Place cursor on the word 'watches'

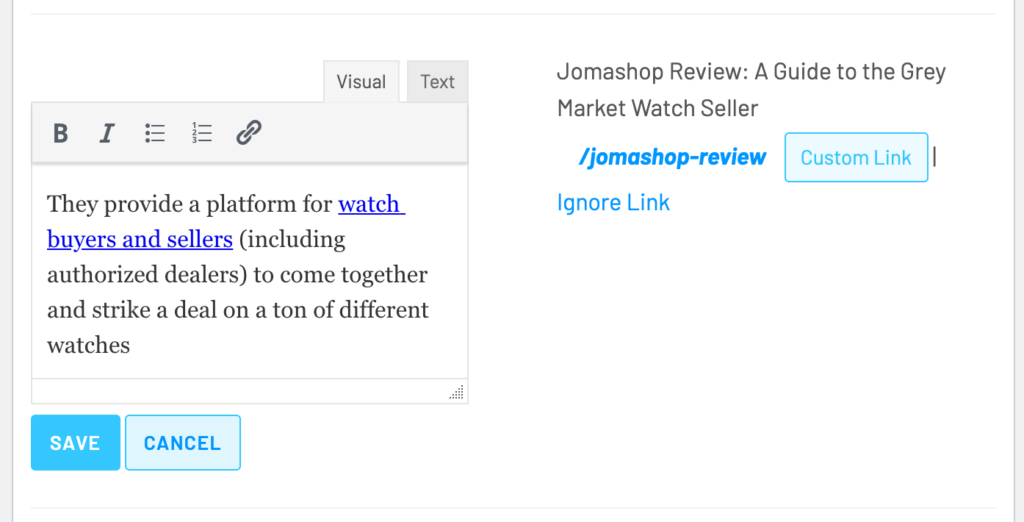[89, 345]
